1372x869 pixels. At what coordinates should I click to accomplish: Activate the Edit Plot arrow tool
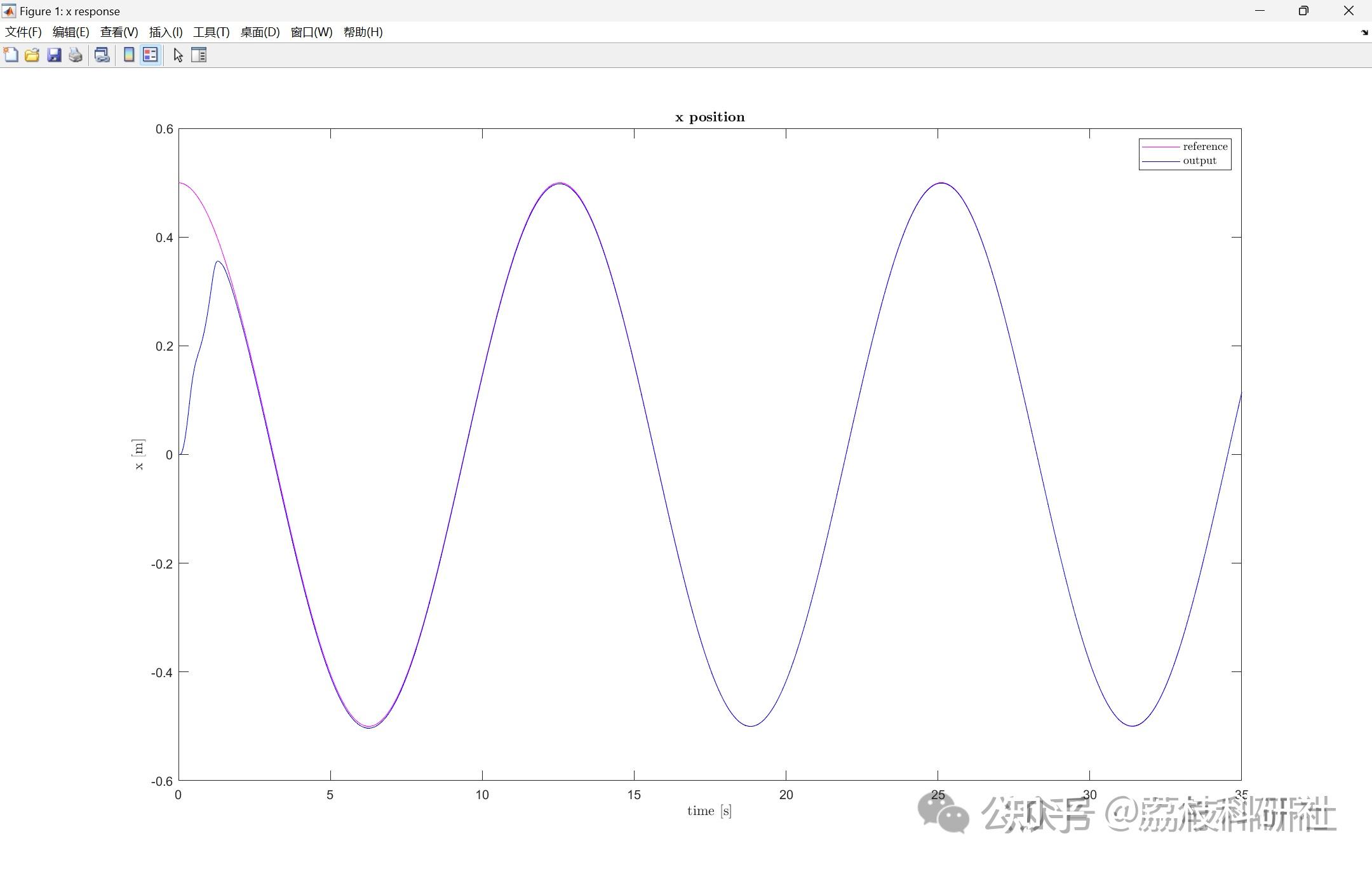pyautogui.click(x=178, y=55)
